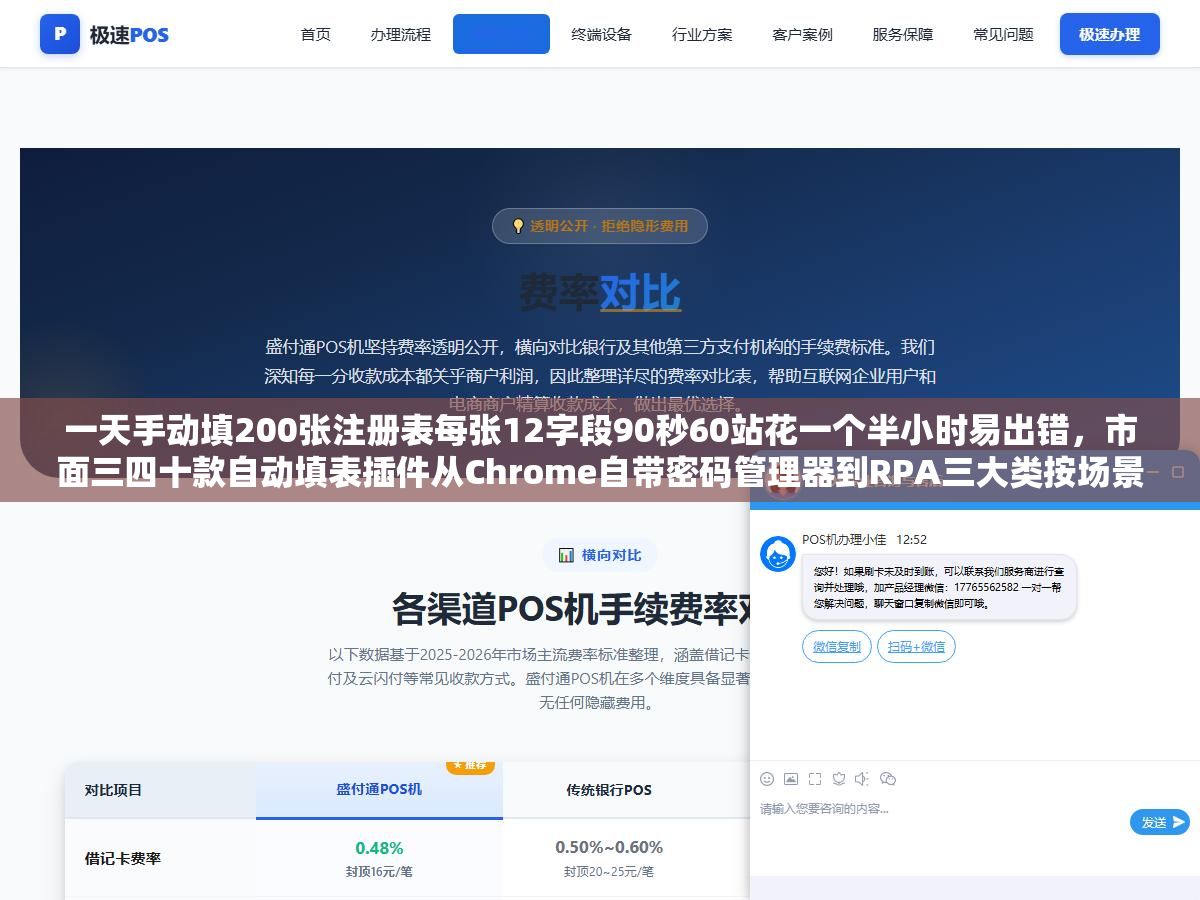Click the 借记卡费率 row label
The image size is (1200, 900).
123,858
